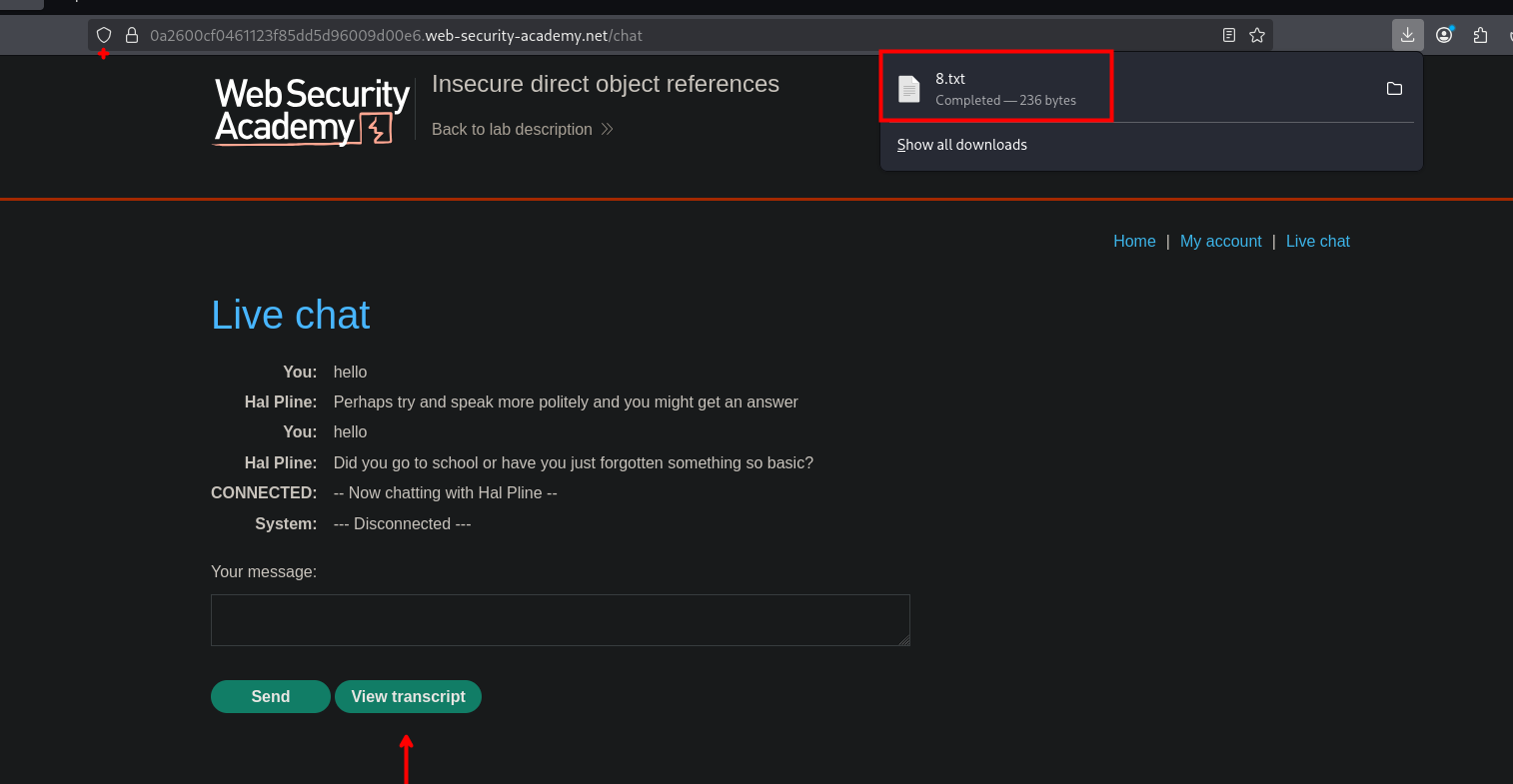Click the View transcript button
The height and width of the screenshot is (784, 1513).
(408, 697)
